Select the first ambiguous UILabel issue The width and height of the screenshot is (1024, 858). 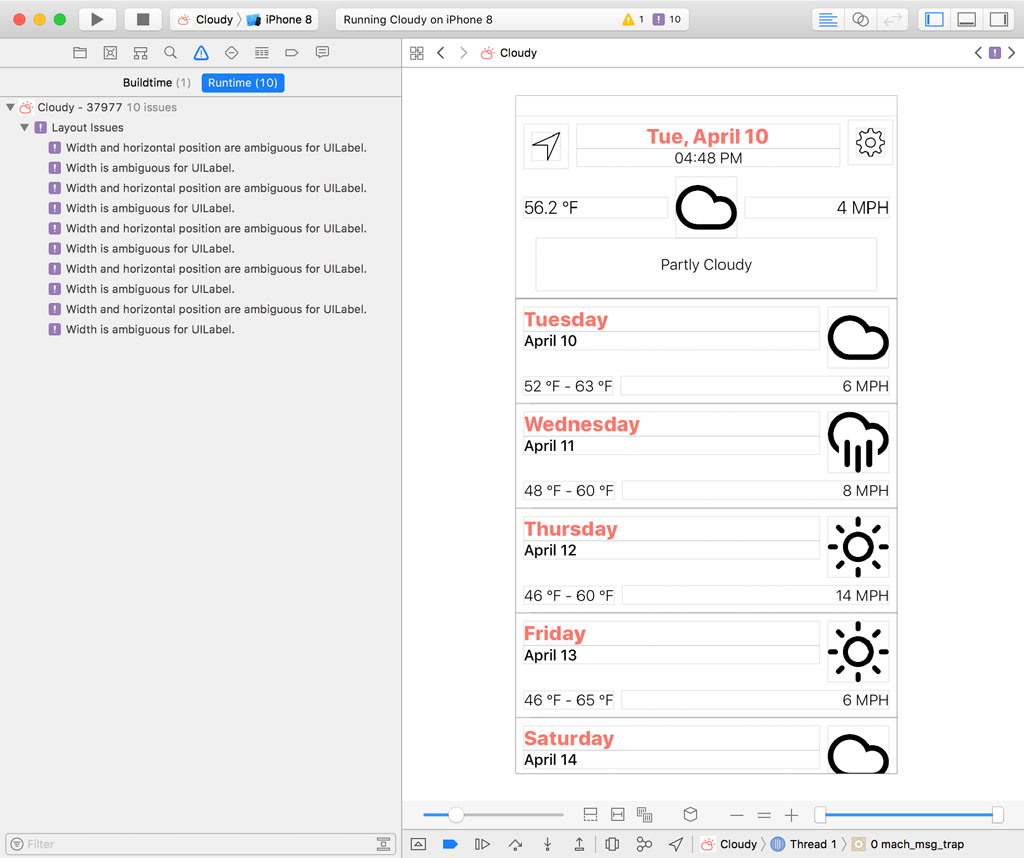[x=215, y=148]
